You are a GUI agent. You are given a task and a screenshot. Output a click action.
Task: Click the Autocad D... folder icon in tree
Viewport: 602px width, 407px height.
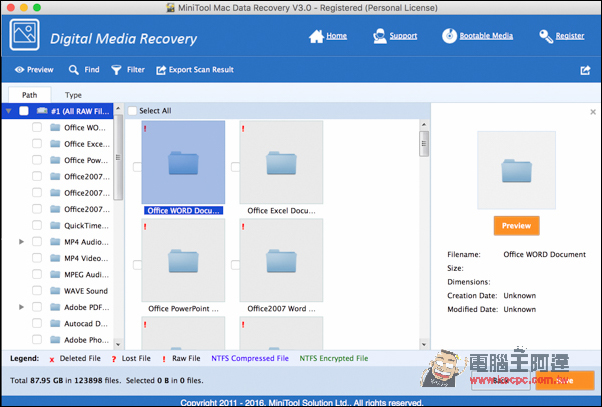click(x=55, y=323)
